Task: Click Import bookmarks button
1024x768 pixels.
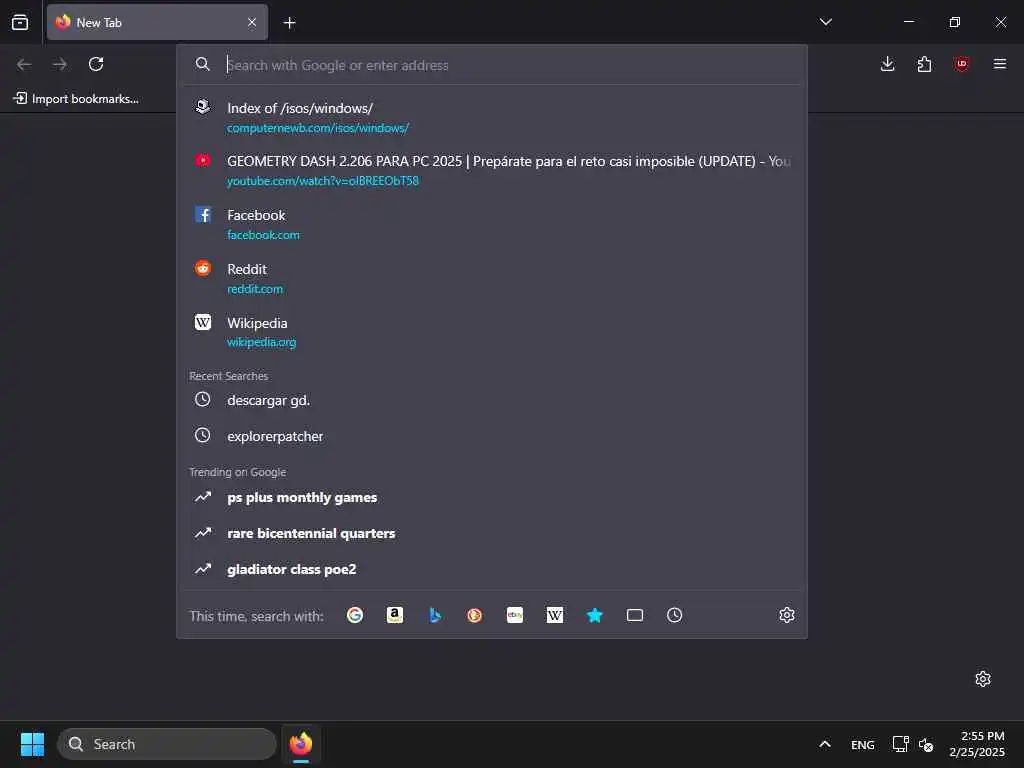Action: (x=76, y=99)
